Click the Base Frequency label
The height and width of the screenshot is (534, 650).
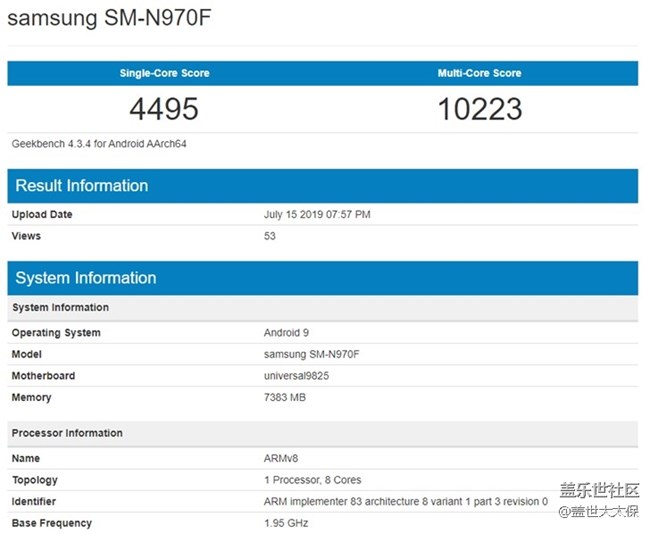coord(52,523)
